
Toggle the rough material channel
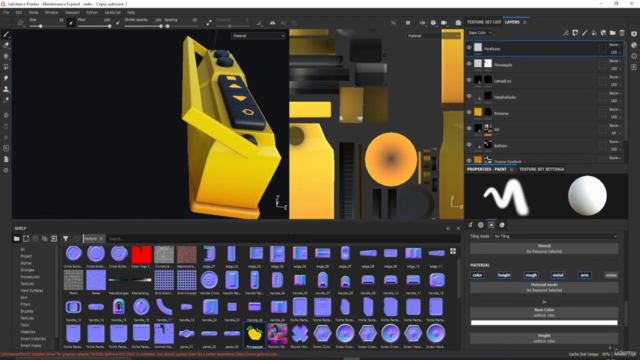(531, 275)
